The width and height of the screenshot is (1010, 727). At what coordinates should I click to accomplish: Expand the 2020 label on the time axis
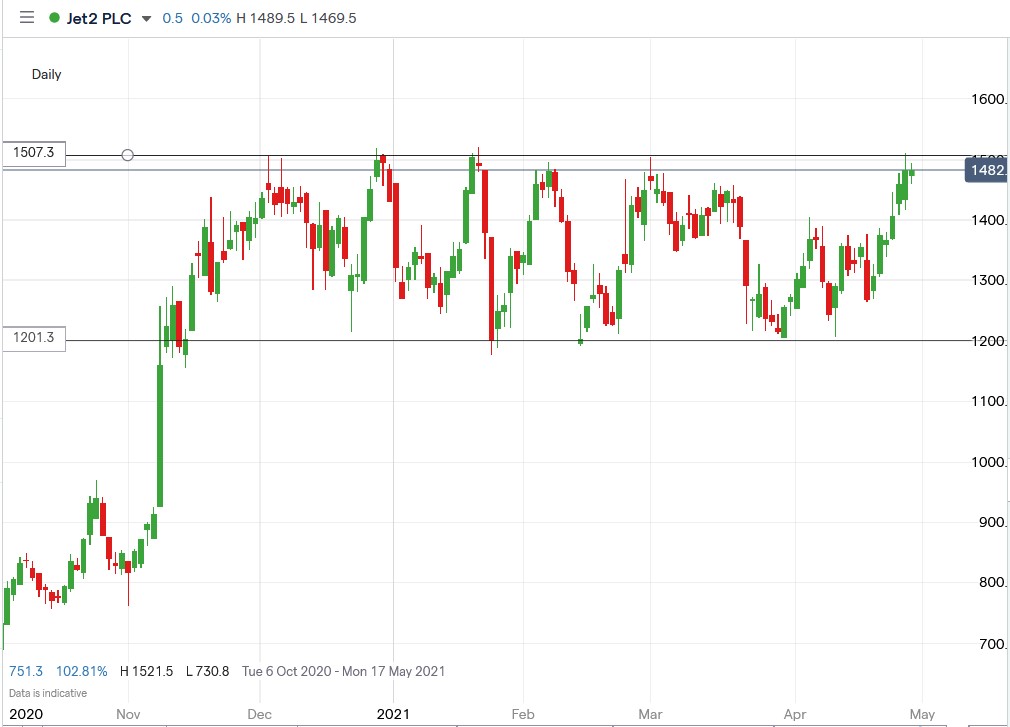click(27, 715)
